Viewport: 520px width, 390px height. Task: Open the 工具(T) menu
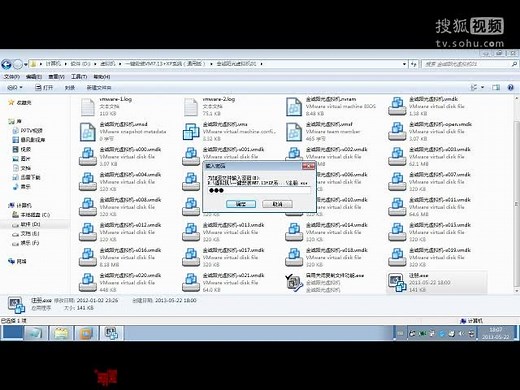(79, 77)
